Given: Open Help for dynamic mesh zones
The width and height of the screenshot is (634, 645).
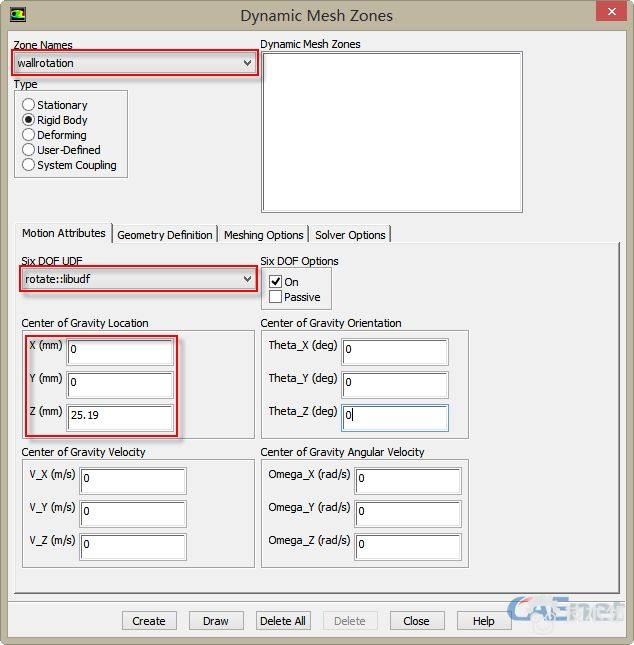Looking at the screenshot, I should click(x=483, y=621).
